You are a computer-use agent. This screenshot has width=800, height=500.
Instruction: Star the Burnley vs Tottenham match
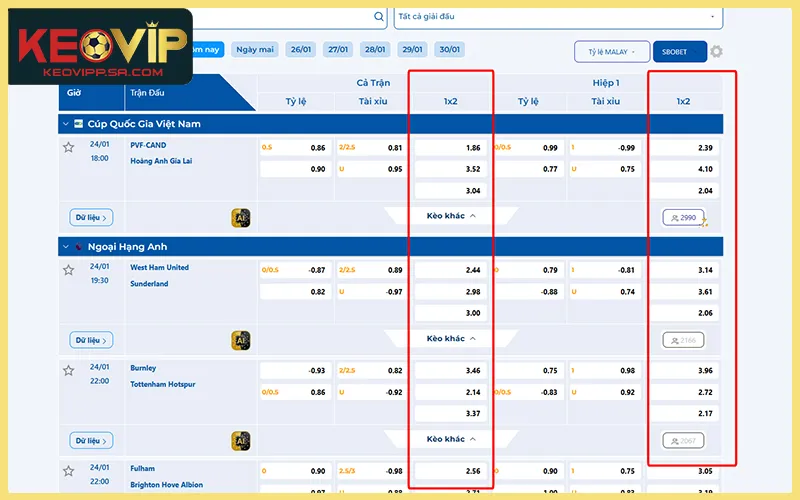(x=68, y=370)
